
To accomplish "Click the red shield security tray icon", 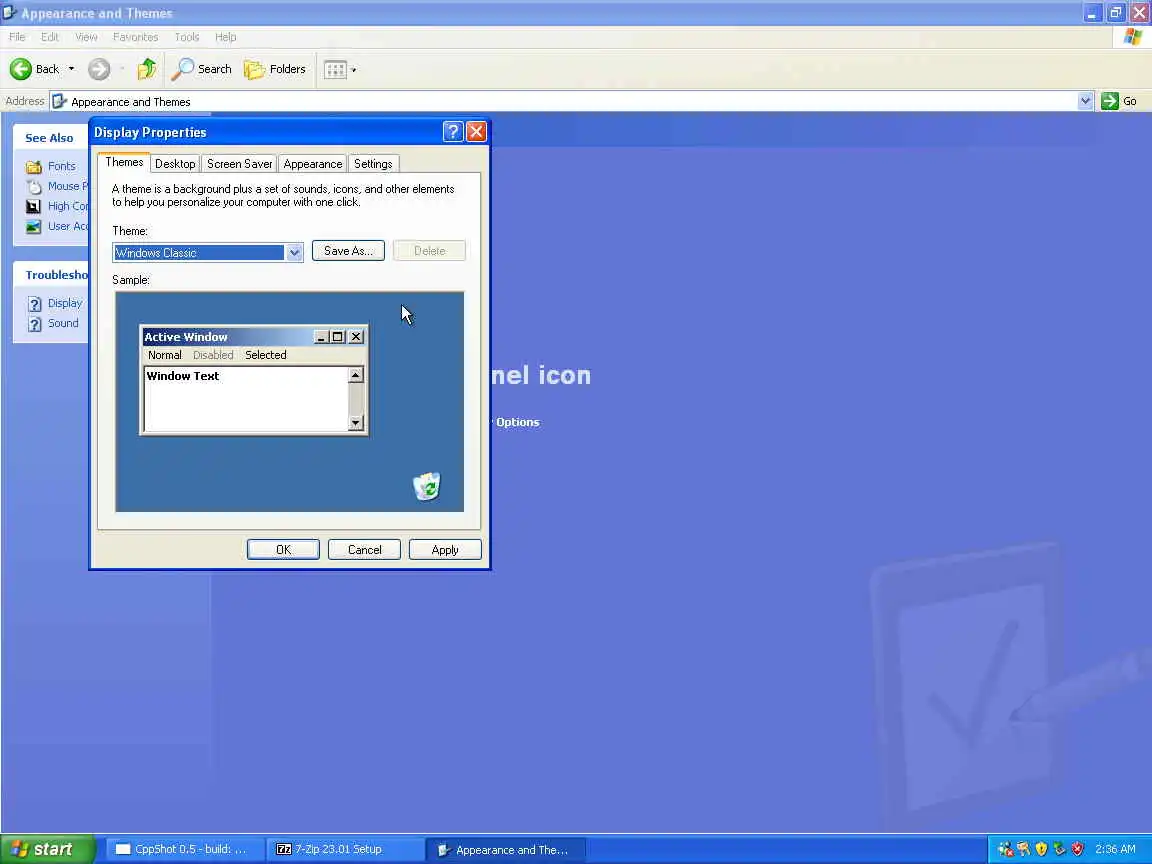I will [1078, 849].
